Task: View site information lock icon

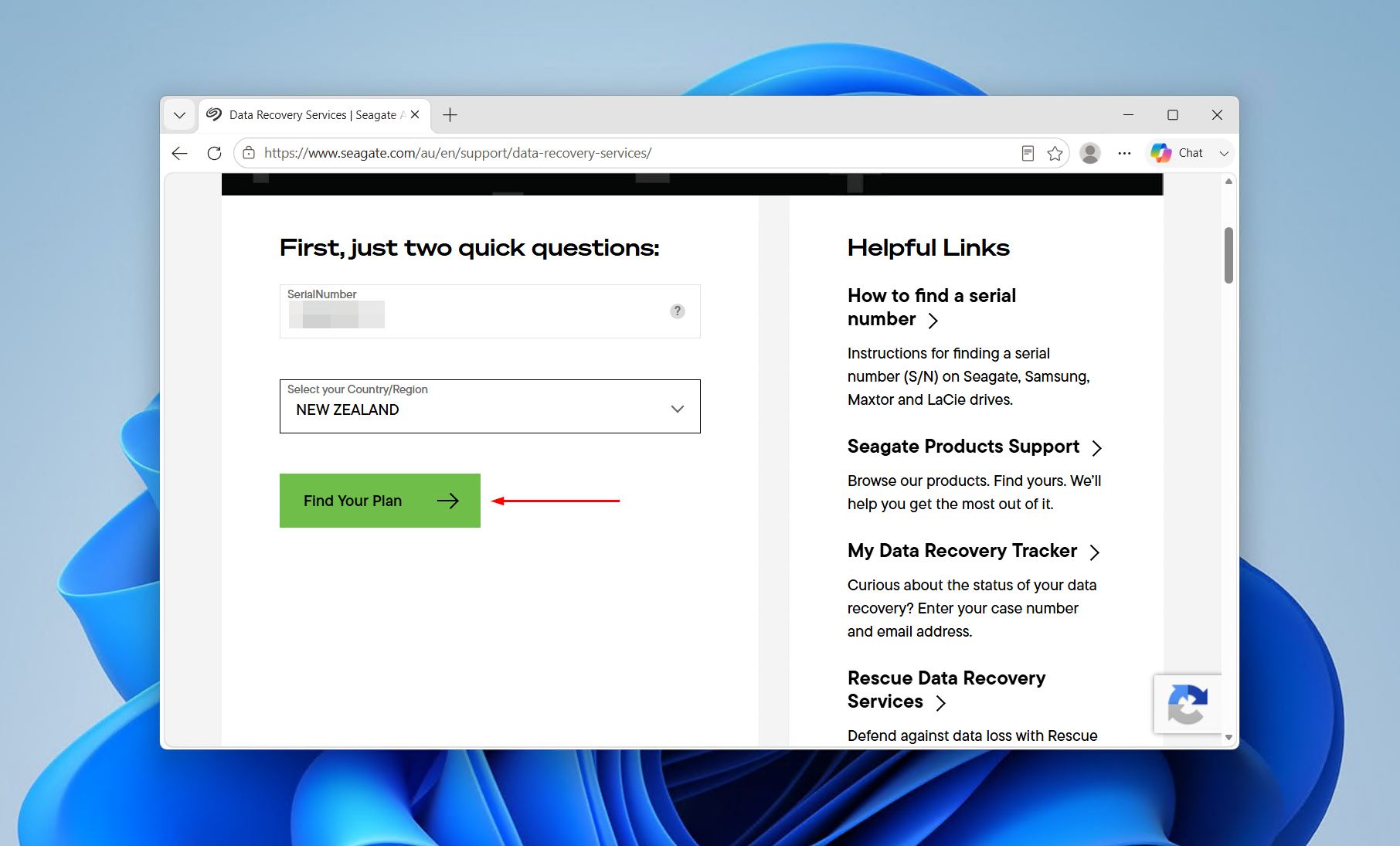Action: pos(249,153)
